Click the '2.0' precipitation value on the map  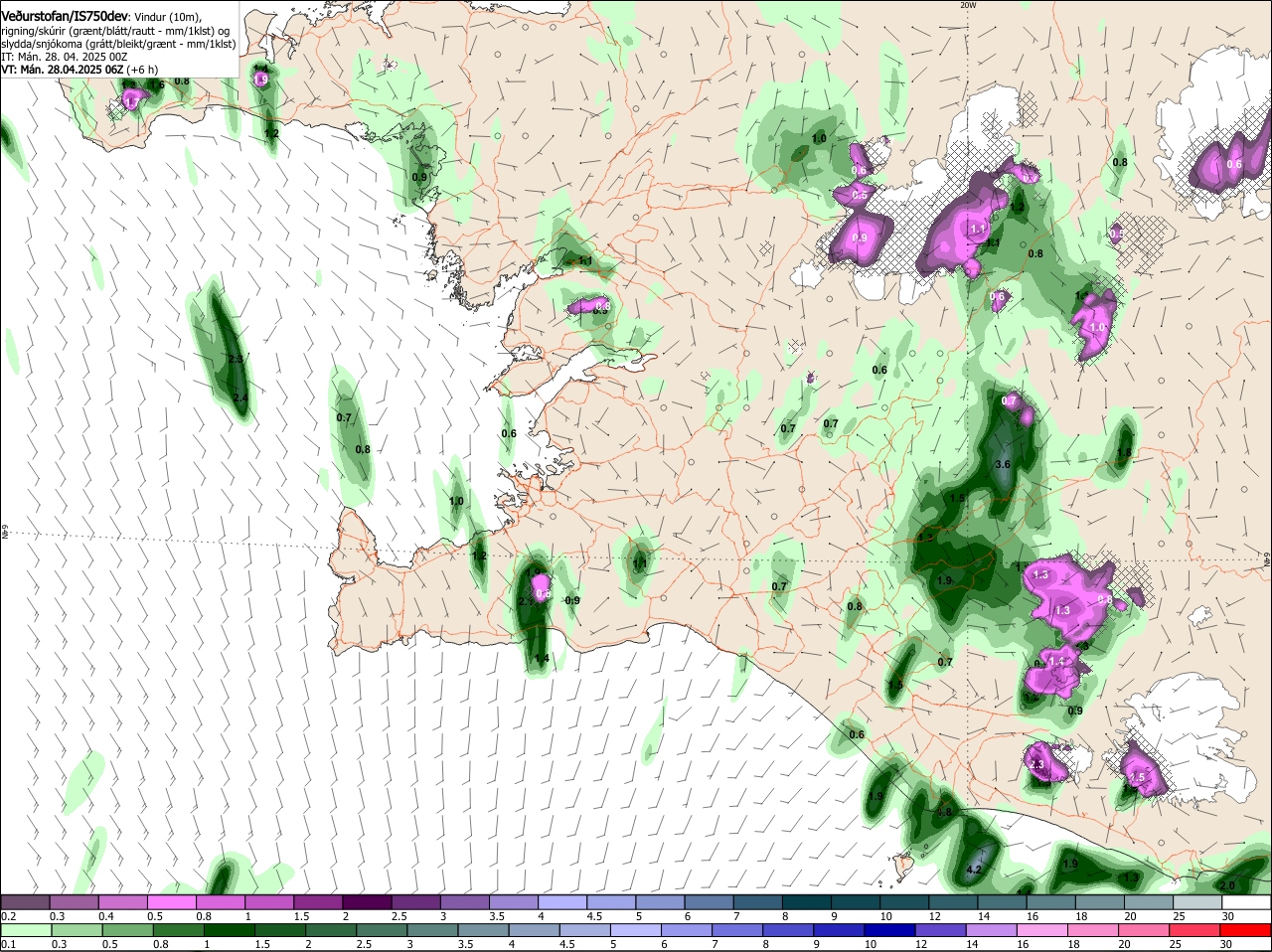coord(1226,885)
